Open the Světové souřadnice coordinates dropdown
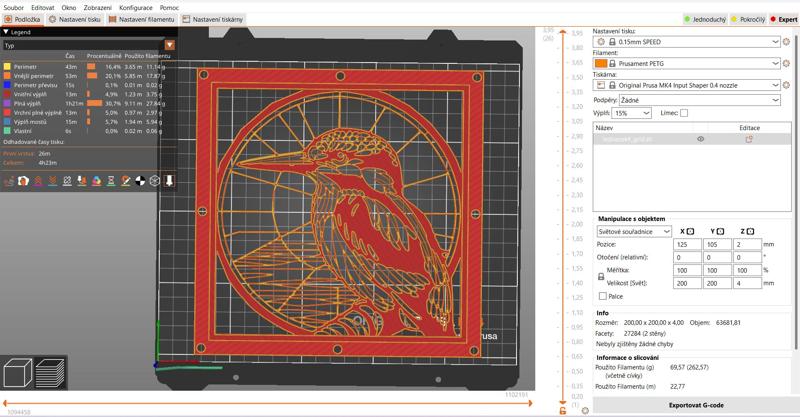 pos(634,232)
